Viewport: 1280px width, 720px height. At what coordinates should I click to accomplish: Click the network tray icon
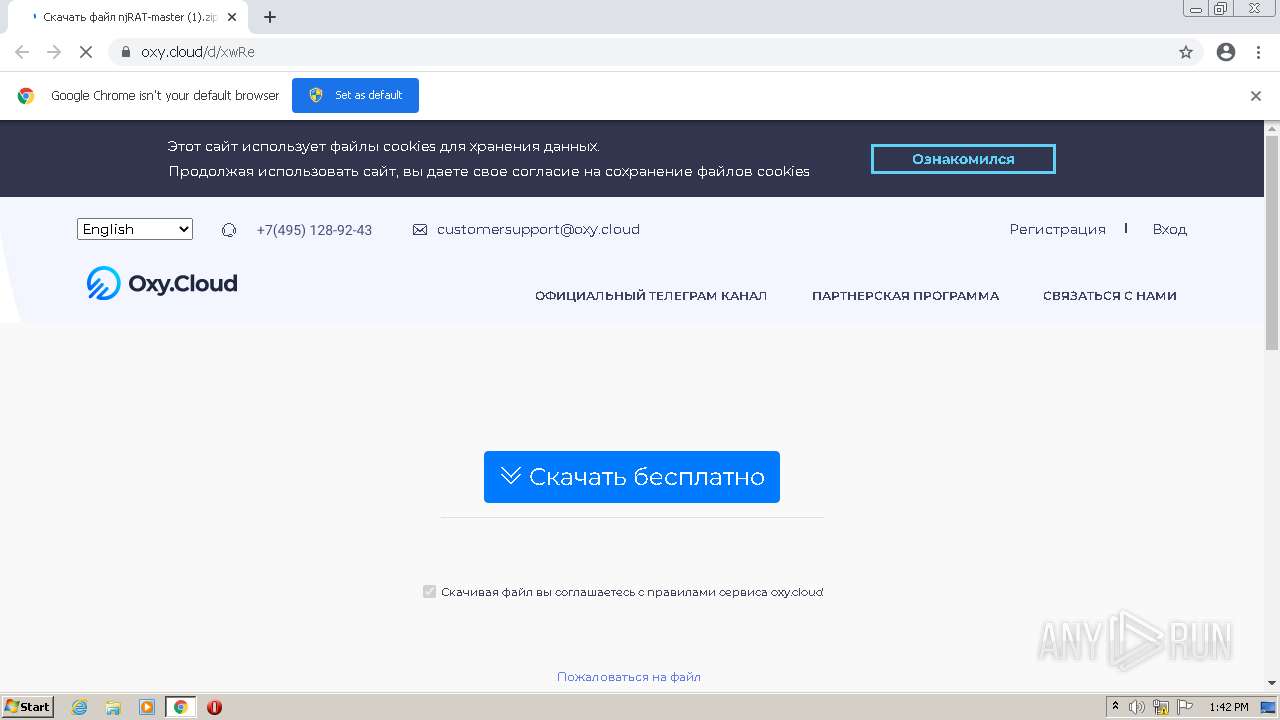[x=1161, y=707]
